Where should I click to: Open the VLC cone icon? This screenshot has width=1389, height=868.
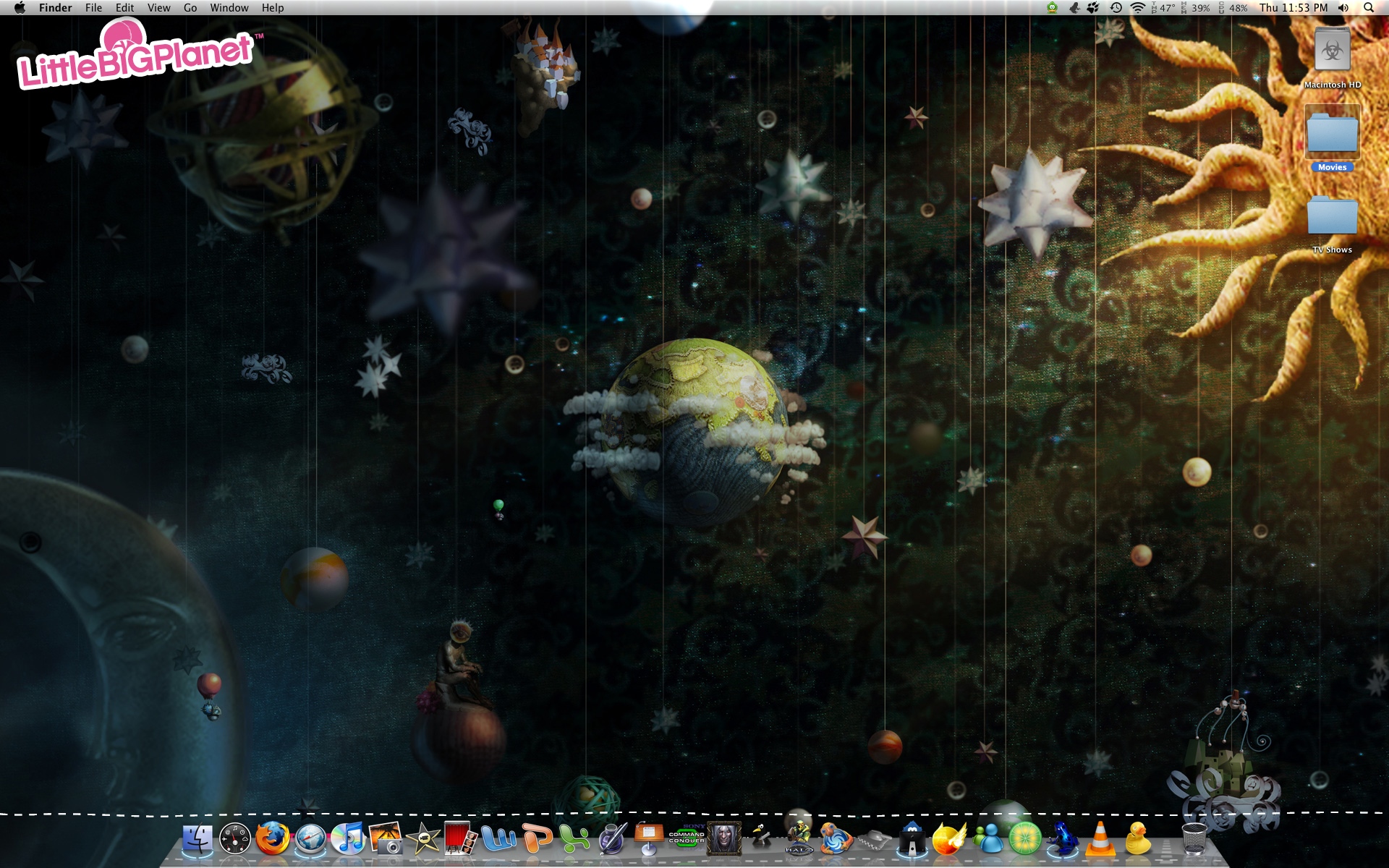pyautogui.click(x=1100, y=839)
